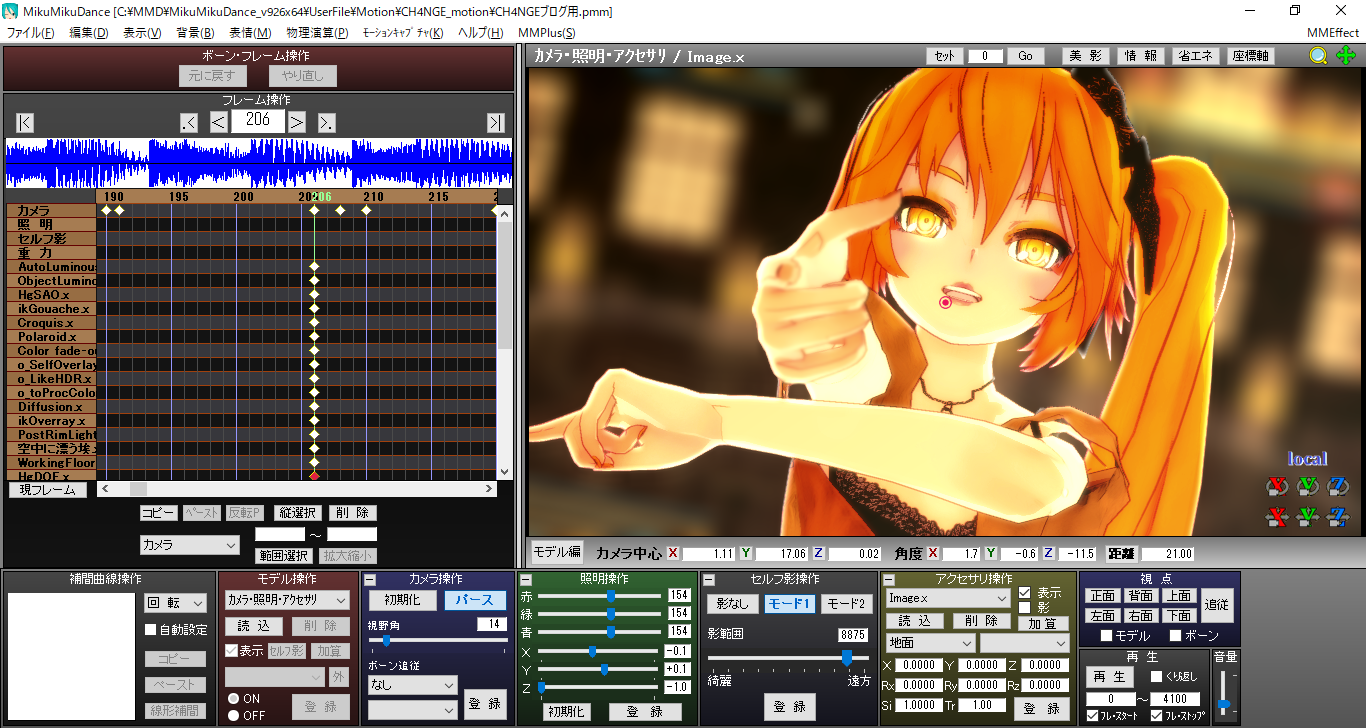Click the red X icon beside カメラ中心
The image size is (1366, 728).
[673, 553]
